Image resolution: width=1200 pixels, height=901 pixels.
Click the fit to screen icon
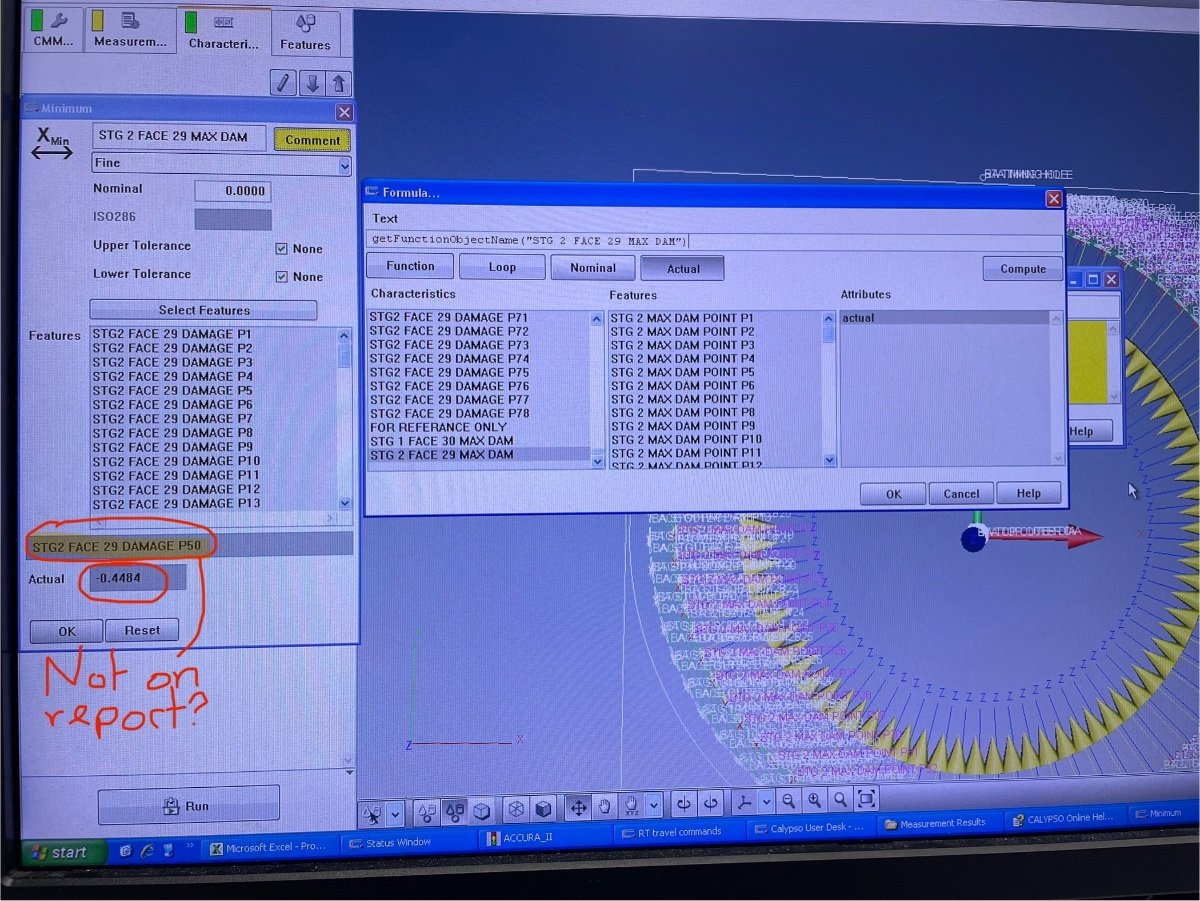866,797
